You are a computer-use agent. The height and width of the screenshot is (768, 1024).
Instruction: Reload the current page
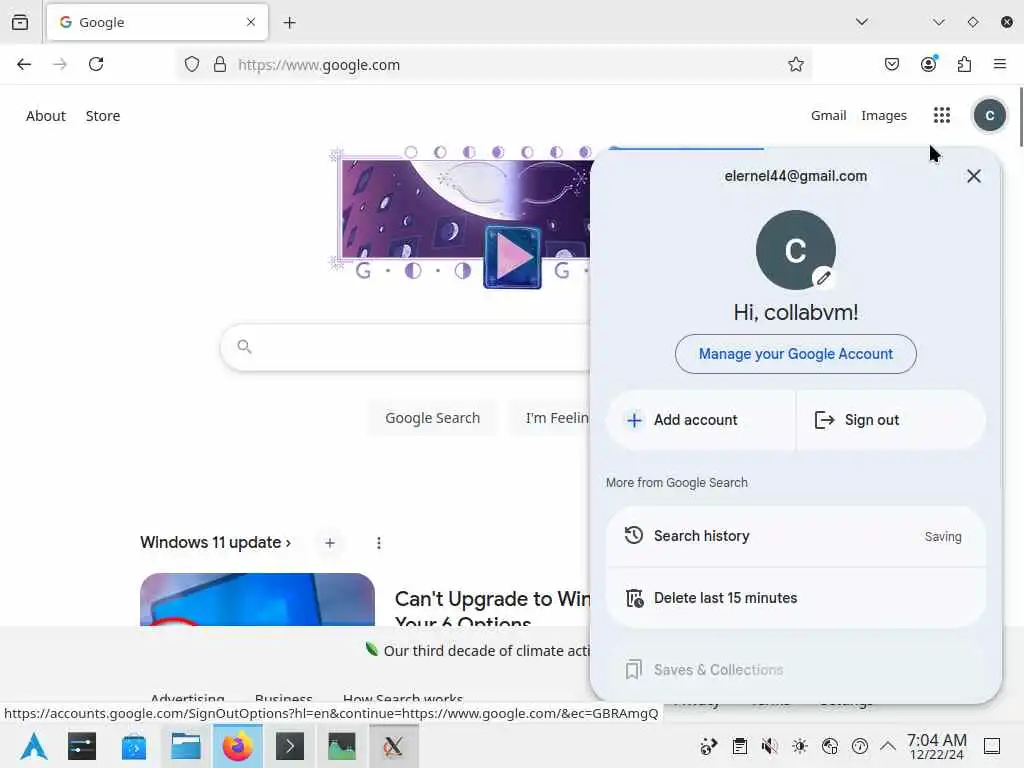[96, 64]
